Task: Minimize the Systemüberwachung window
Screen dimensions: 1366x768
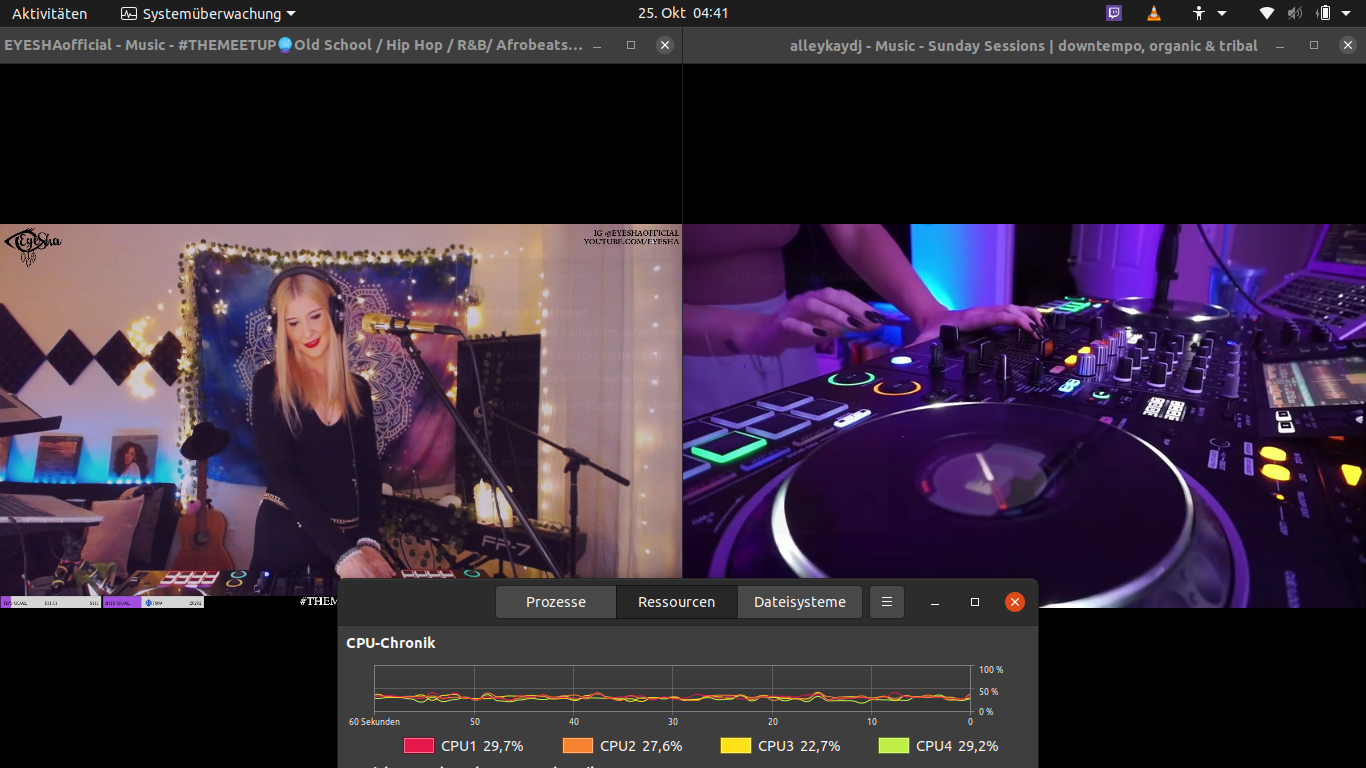Action: [x=935, y=602]
